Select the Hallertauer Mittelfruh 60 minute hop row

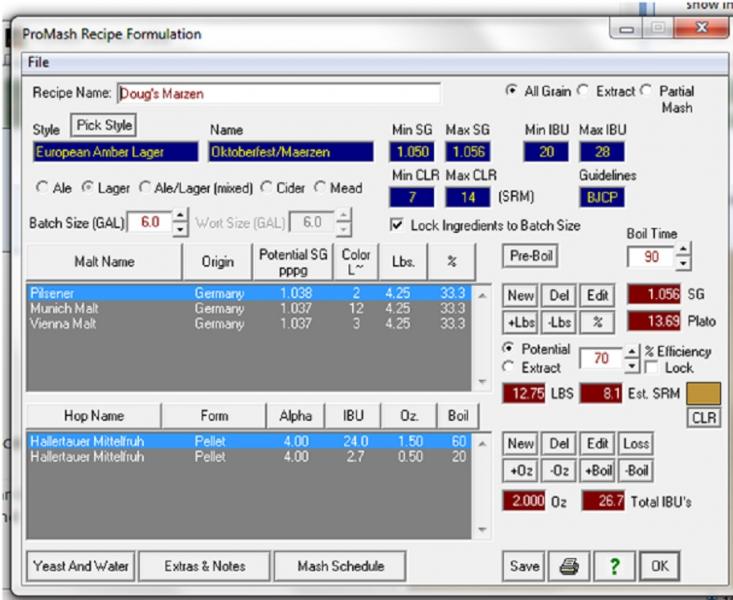[x=249, y=441]
